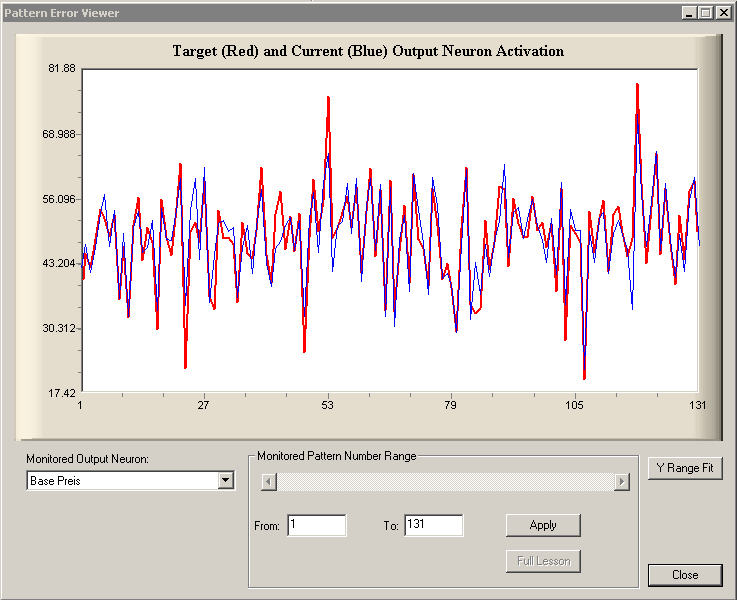Click the Full Lesson button
Screen dimensions: 737x600
(x=543, y=561)
